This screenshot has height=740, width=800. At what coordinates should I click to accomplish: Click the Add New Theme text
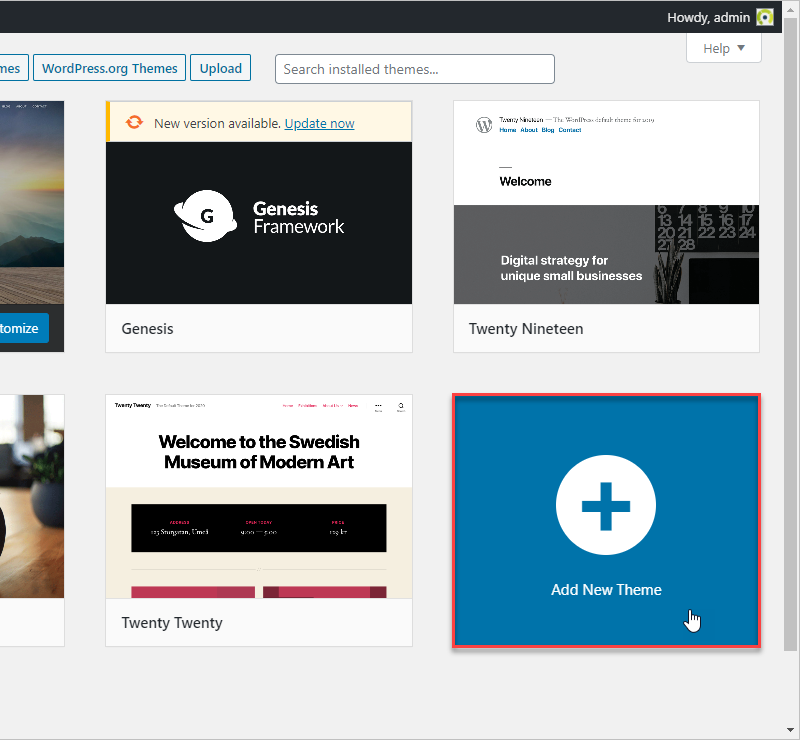(606, 590)
